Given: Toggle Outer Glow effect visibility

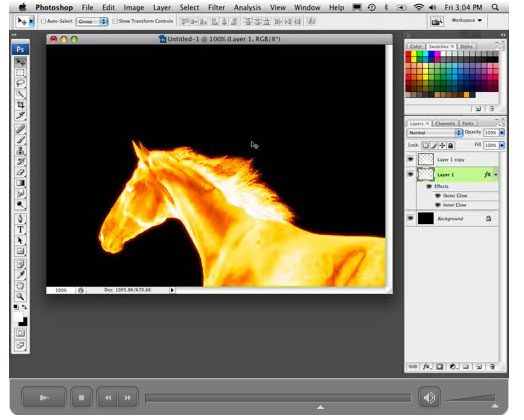Looking at the screenshot, I should tap(438, 195).
